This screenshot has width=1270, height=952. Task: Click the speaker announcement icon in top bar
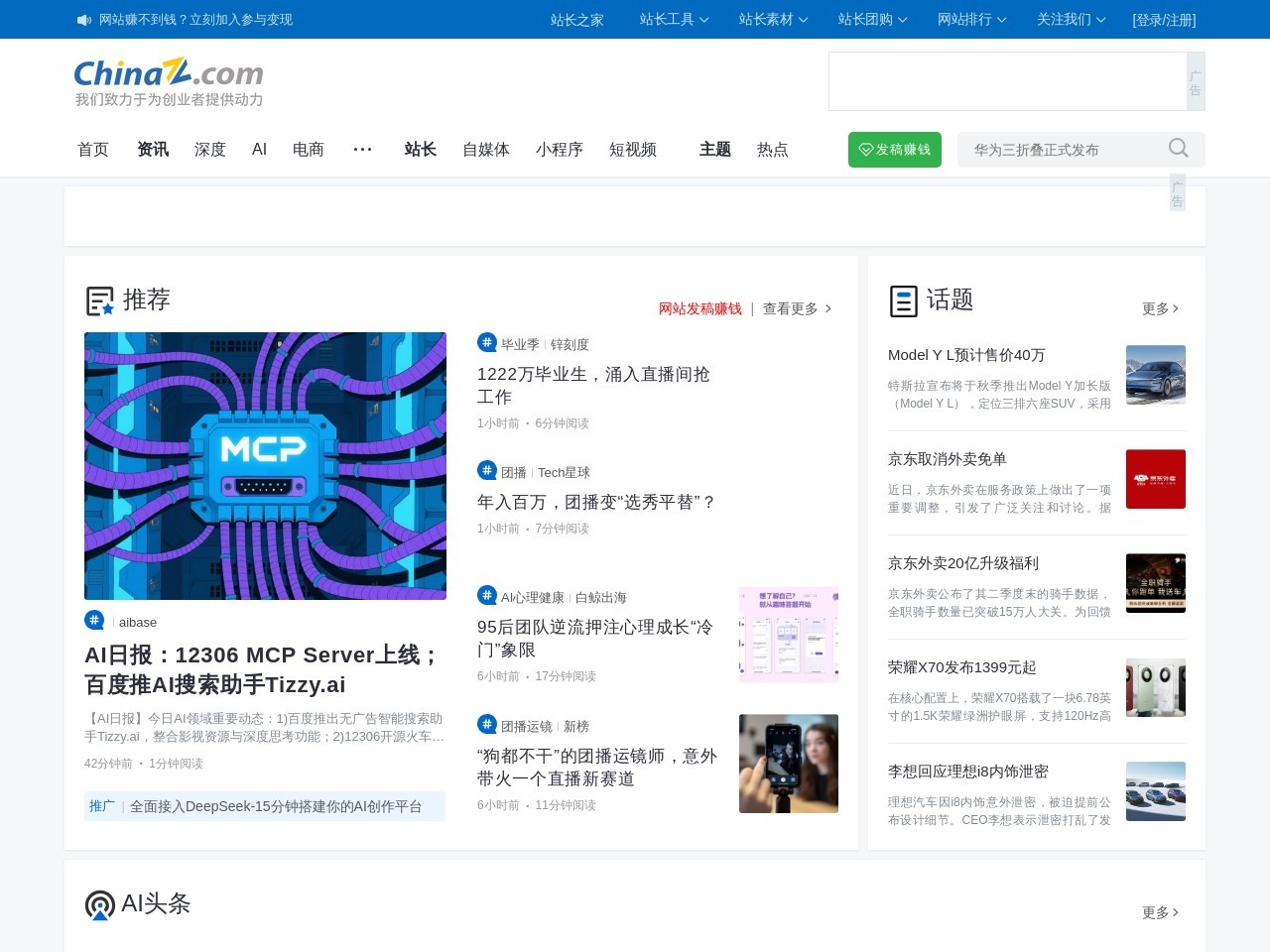(84, 20)
